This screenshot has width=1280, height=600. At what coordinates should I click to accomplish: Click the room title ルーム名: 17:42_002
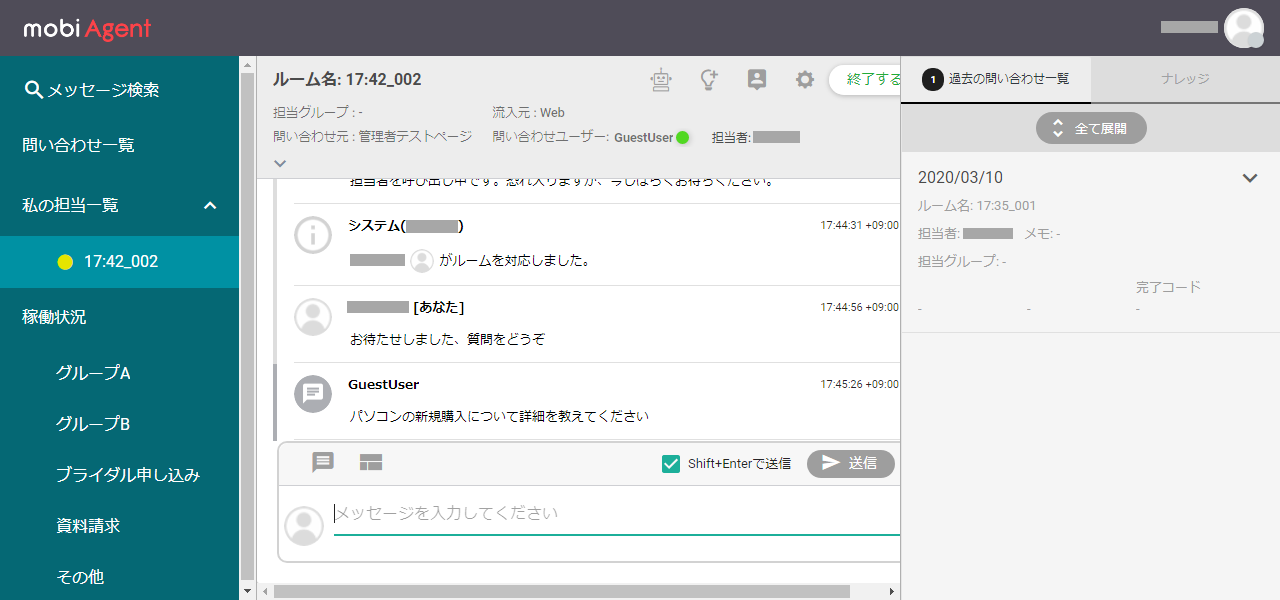coord(347,80)
